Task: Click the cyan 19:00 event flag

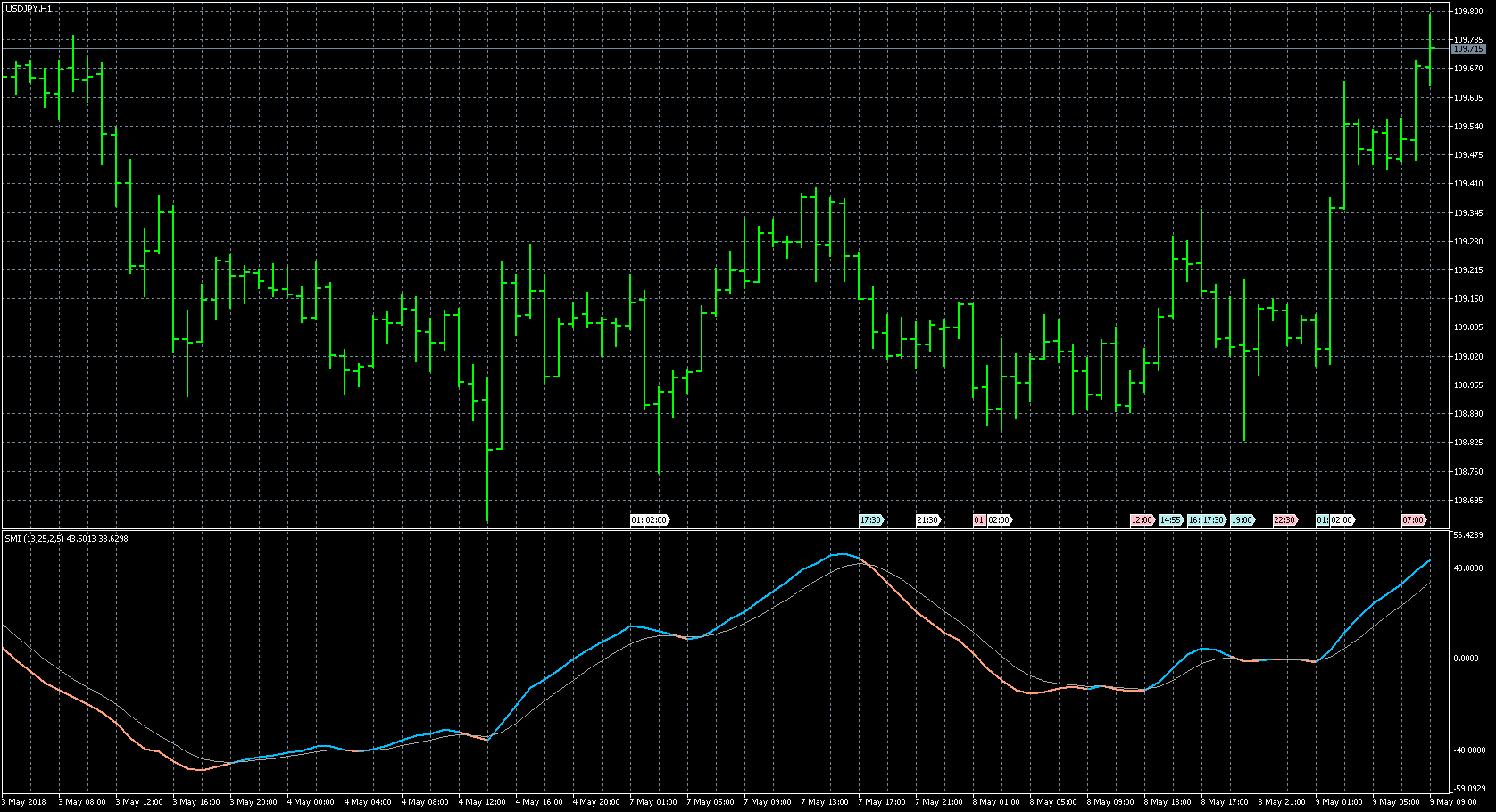Action: (x=1242, y=520)
